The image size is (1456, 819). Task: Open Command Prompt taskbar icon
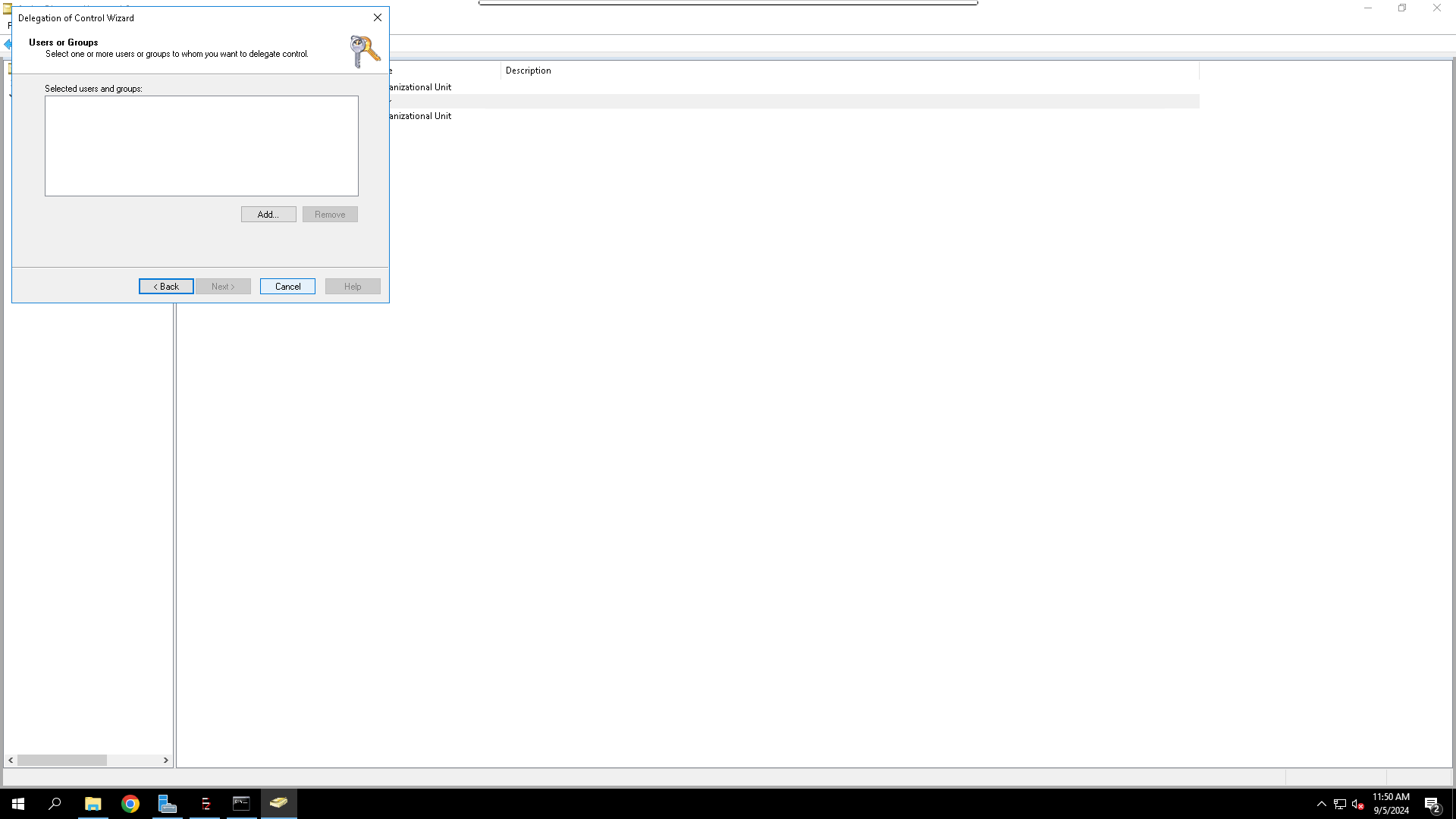tap(241, 804)
